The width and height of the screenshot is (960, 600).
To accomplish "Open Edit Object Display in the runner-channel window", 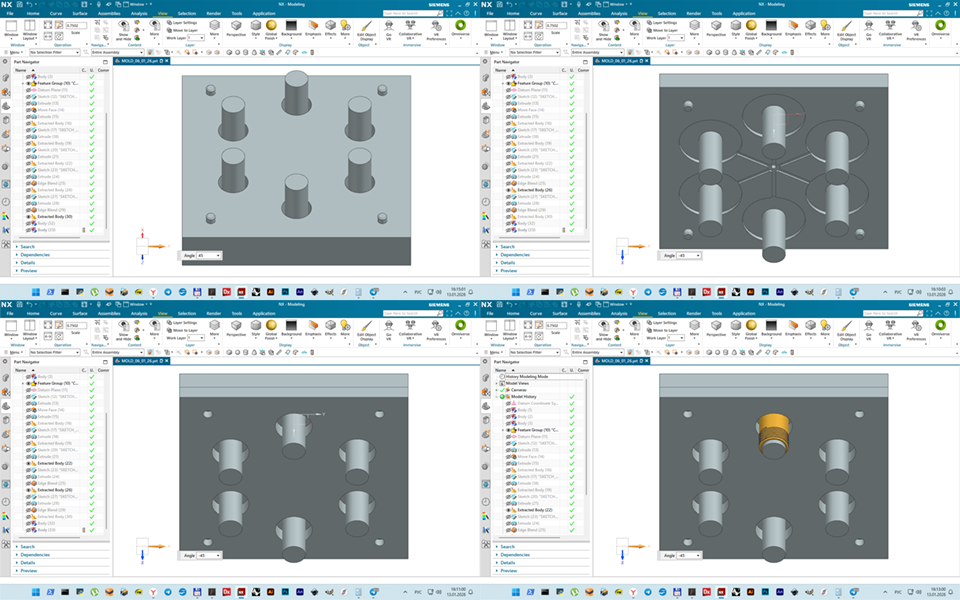I will pos(847,29).
